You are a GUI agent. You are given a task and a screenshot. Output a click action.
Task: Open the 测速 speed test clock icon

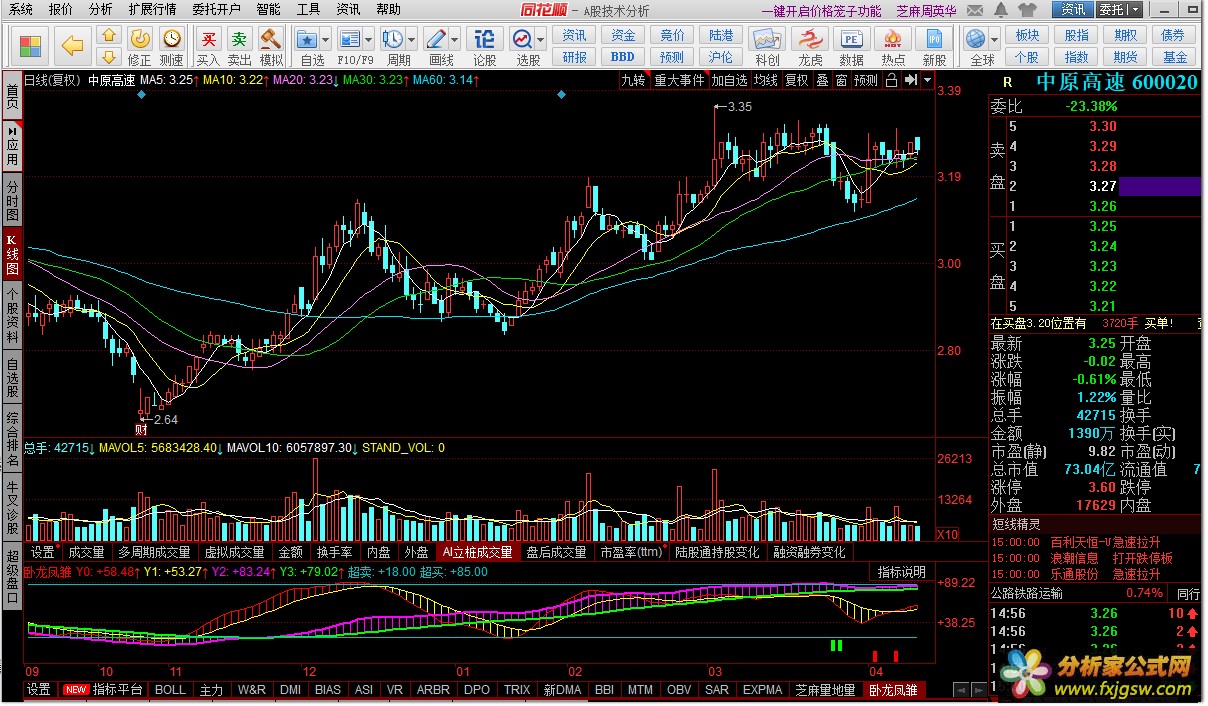click(172, 38)
